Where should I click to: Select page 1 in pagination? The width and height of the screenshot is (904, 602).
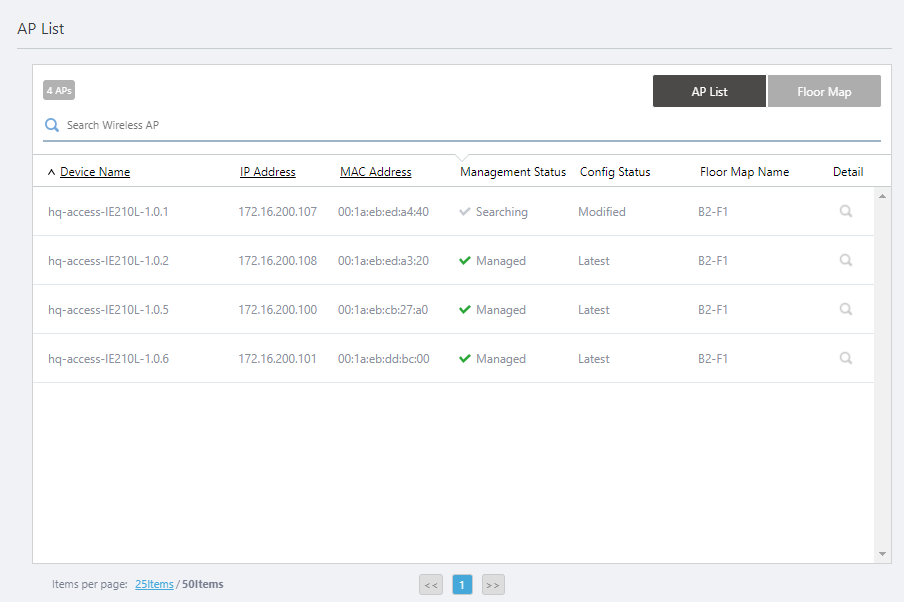coord(462,585)
